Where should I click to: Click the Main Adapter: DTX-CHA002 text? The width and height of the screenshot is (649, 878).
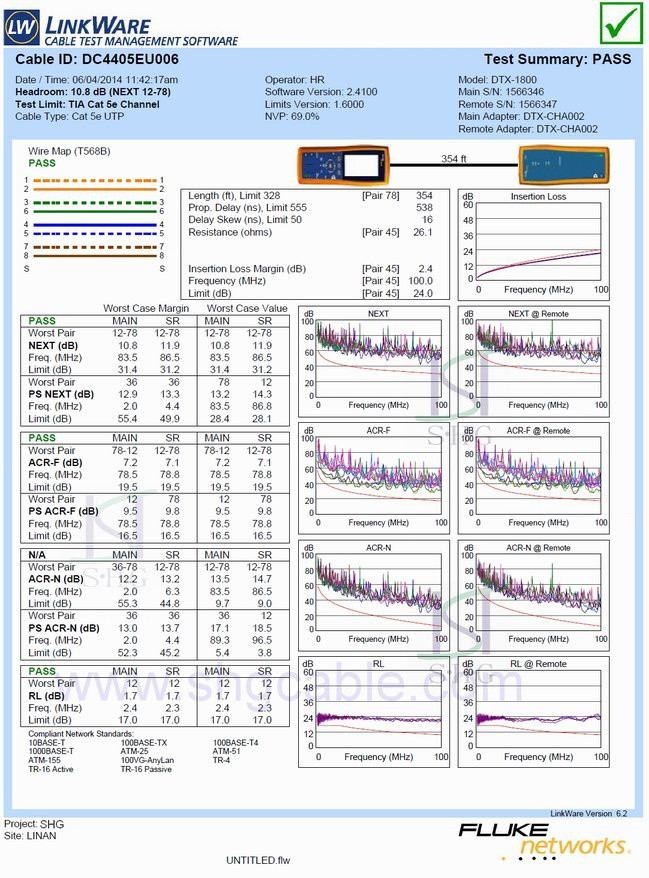click(x=521, y=116)
